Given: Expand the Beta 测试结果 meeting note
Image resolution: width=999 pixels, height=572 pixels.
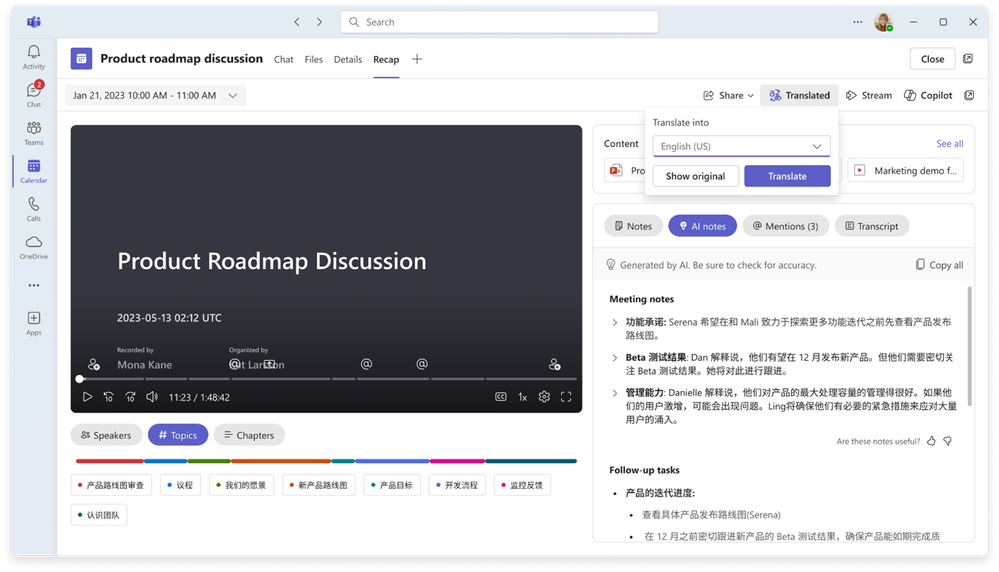Looking at the screenshot, I should click(615, 358).
